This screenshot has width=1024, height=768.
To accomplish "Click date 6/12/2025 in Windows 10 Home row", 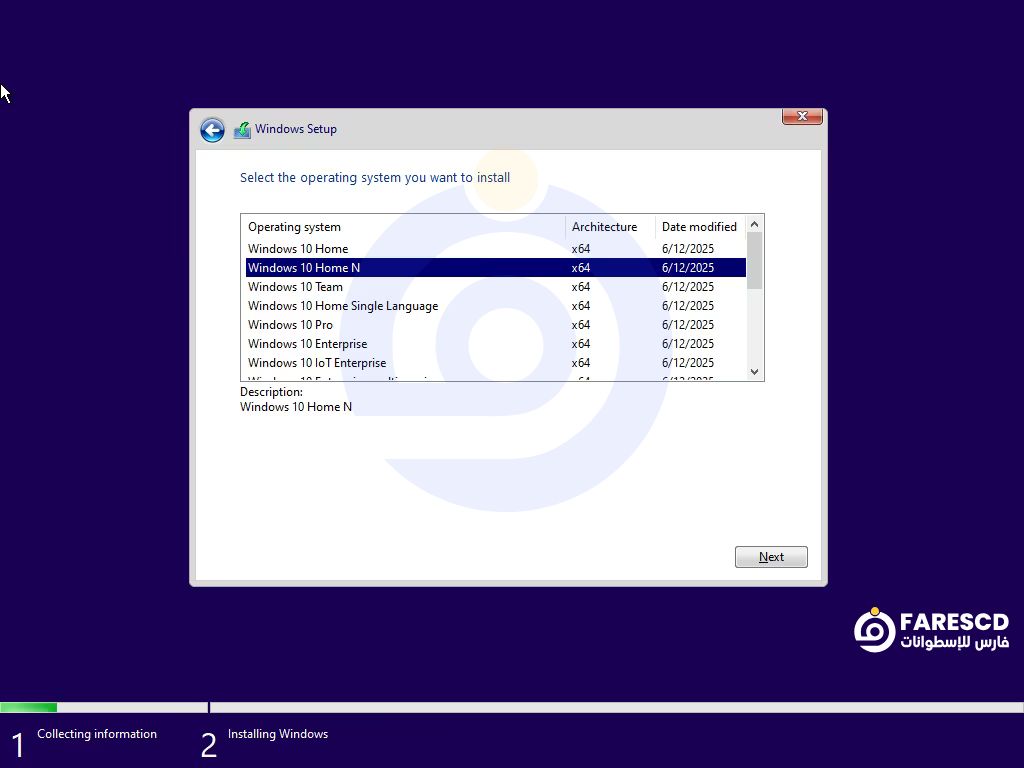I will pyautogui.click(x=688, y=249).
